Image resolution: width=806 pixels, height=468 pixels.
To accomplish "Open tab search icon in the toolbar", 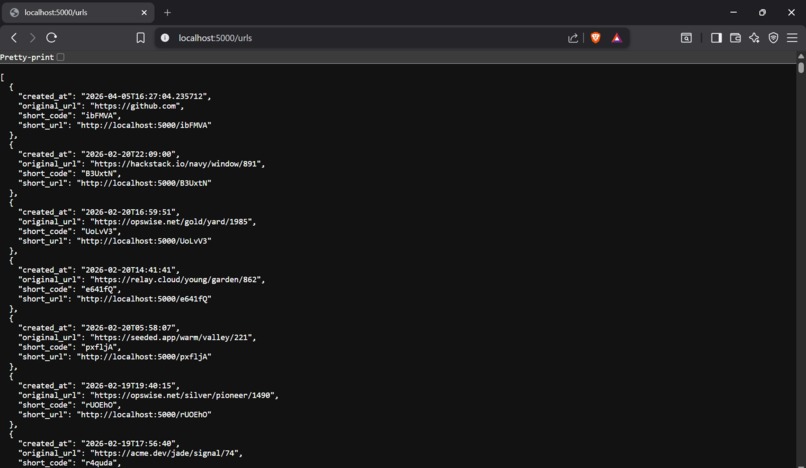I will point(686,38).
